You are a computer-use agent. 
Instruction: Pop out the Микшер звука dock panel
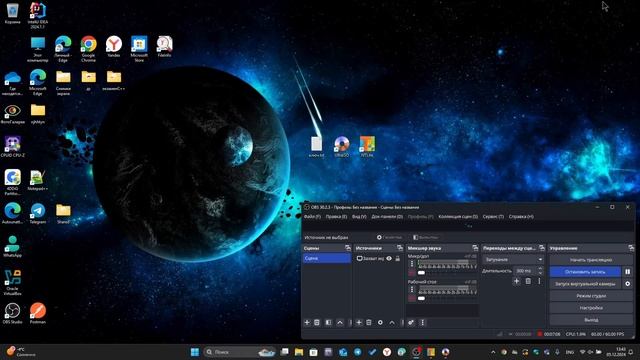(475, 248)
